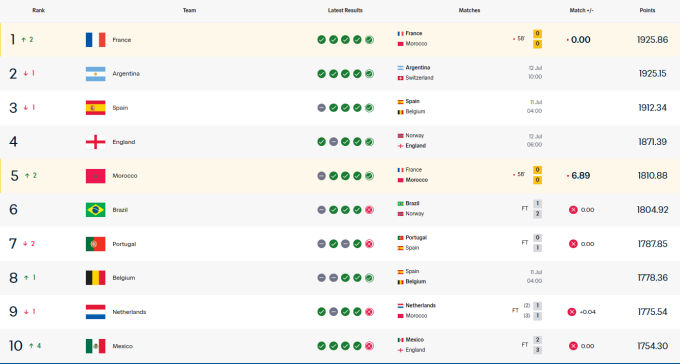Open the Netherlands vs Morocco full-time result
The image size is (680, 364).
point(469,311)
